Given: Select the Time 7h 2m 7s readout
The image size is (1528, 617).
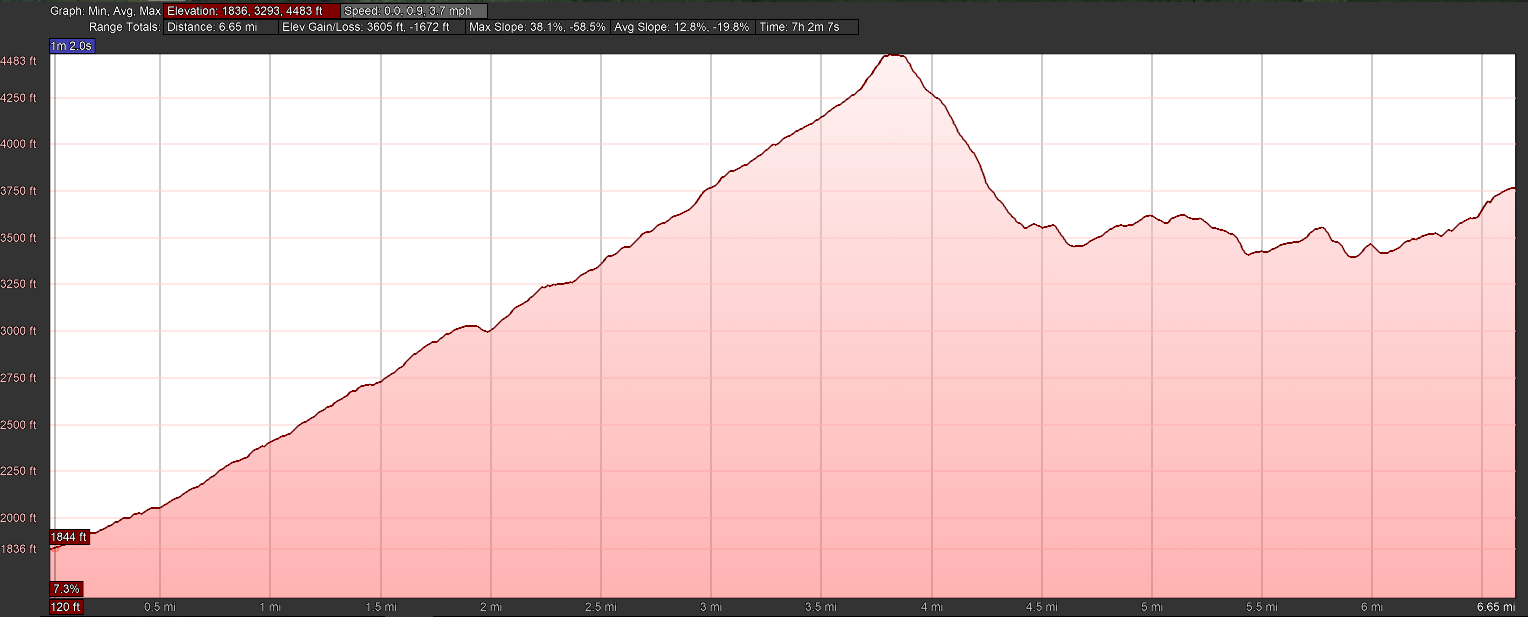Looking at the screenshot, I should (807, 27).
